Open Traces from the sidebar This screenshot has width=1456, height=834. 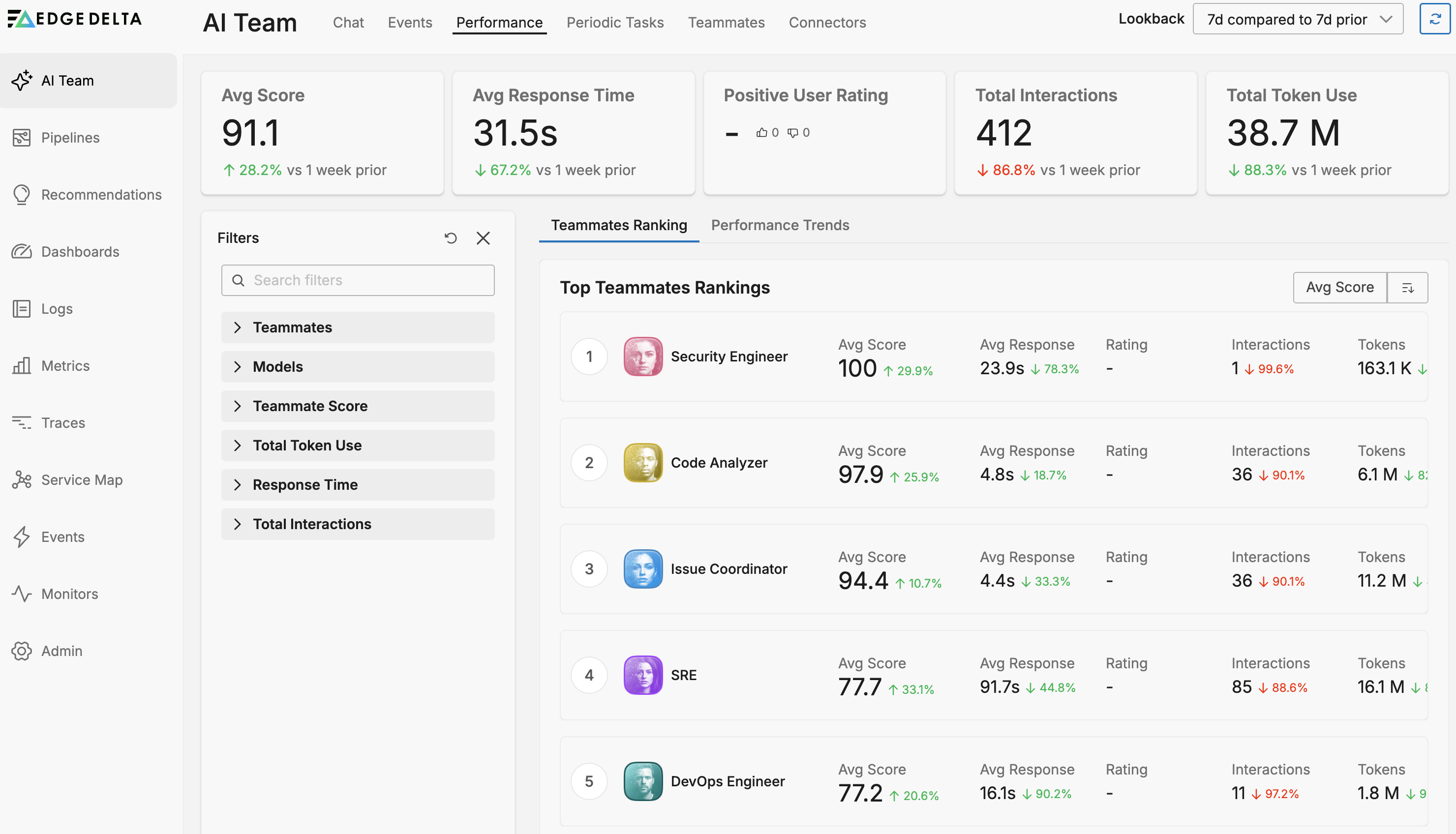pos(63,423)
